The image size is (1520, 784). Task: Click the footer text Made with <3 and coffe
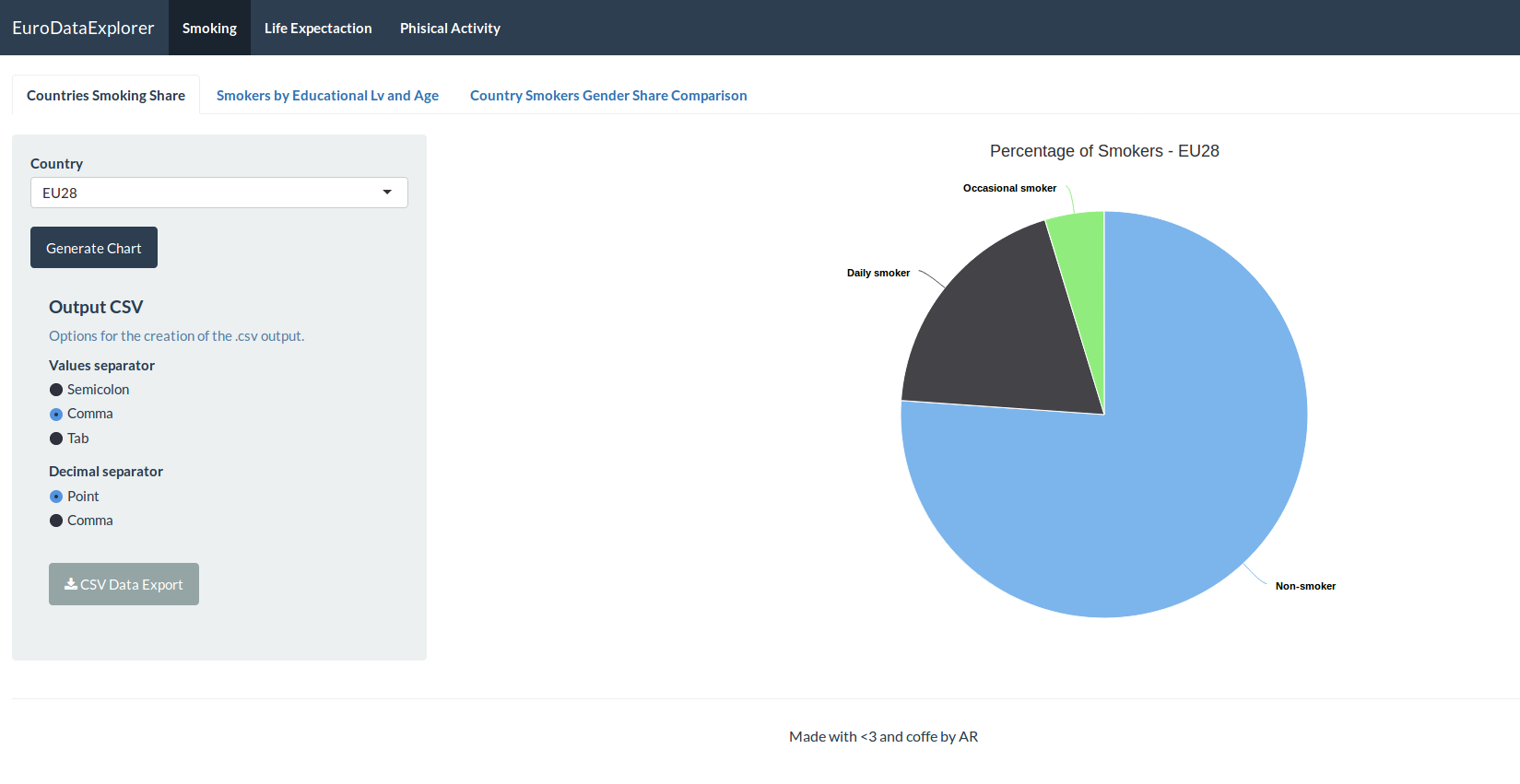coord(883,736)
